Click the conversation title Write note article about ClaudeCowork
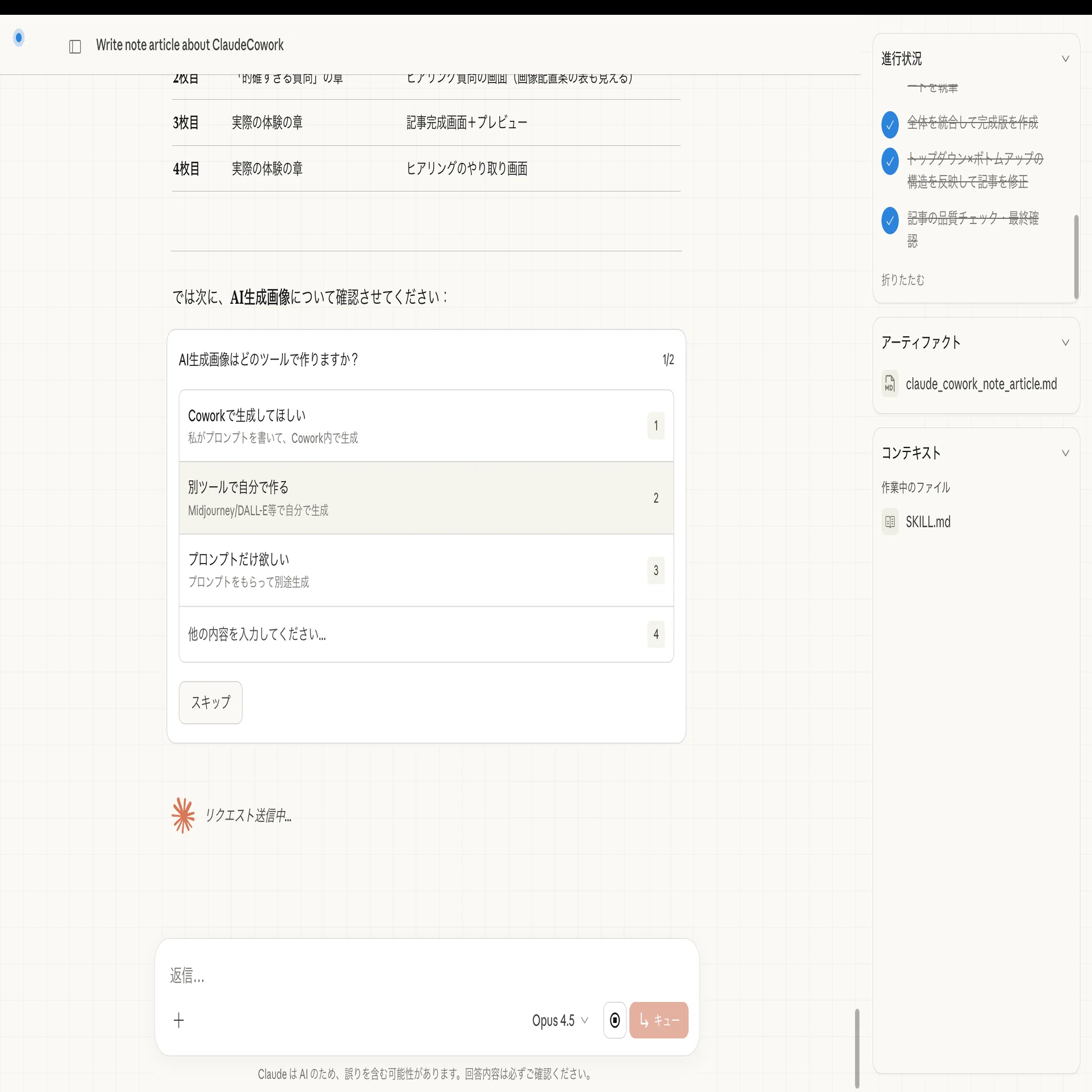Image resolution: width=1092 pixels, height=1092 pixels. tap(190, 45)
